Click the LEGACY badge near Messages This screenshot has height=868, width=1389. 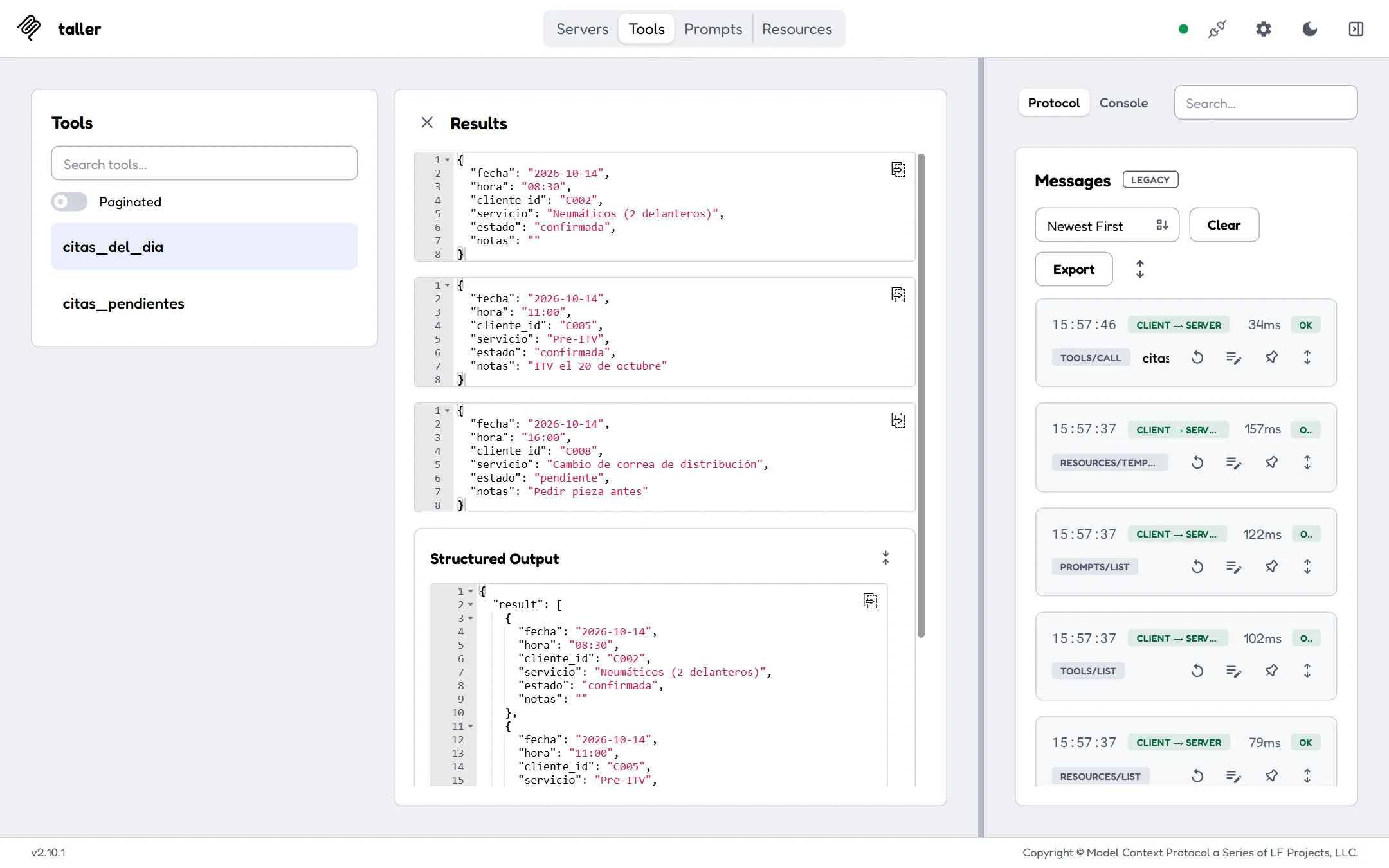coord(1150,180)
